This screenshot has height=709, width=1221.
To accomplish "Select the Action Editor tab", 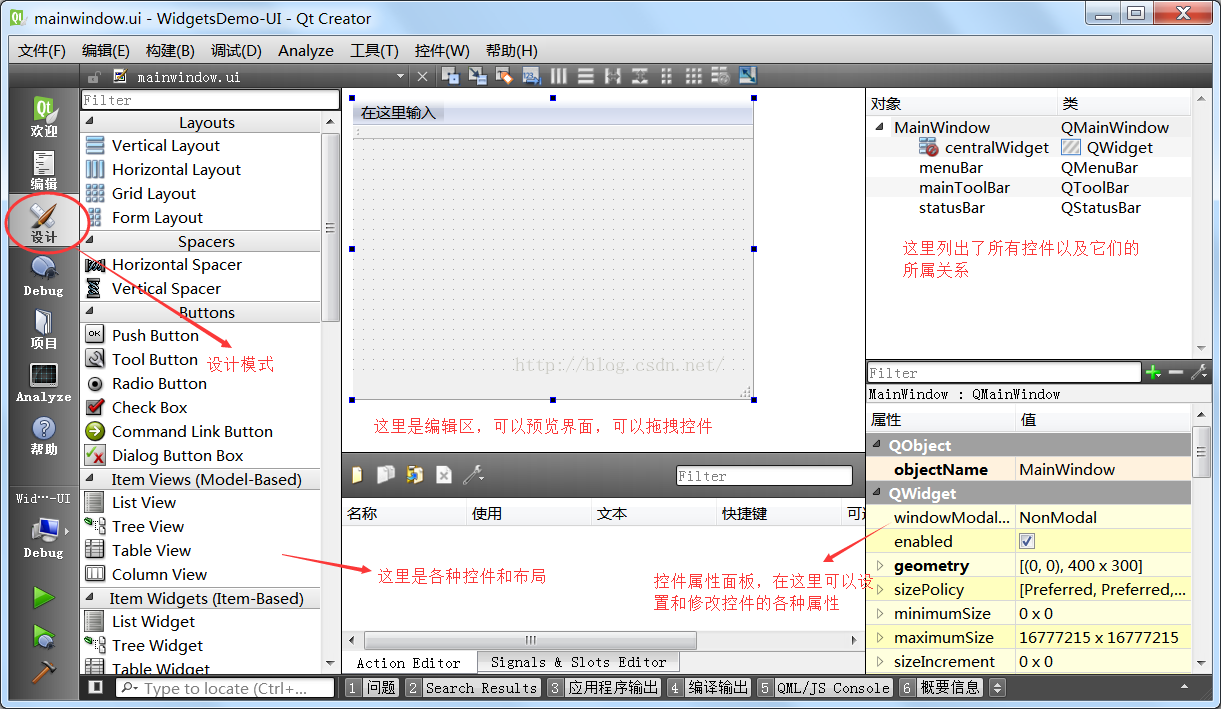I will tap(409, 662).
